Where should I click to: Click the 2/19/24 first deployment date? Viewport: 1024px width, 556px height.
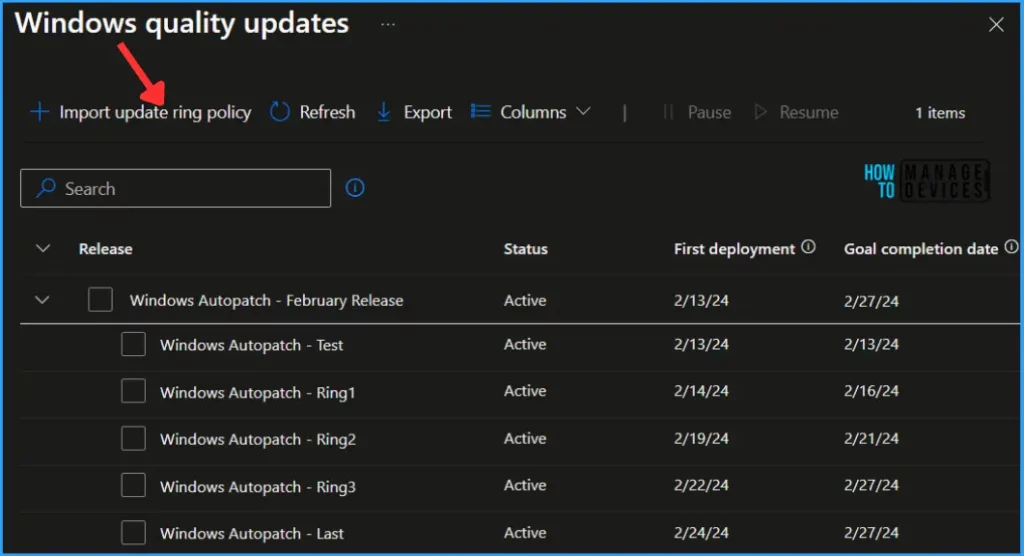click(701, 438)
